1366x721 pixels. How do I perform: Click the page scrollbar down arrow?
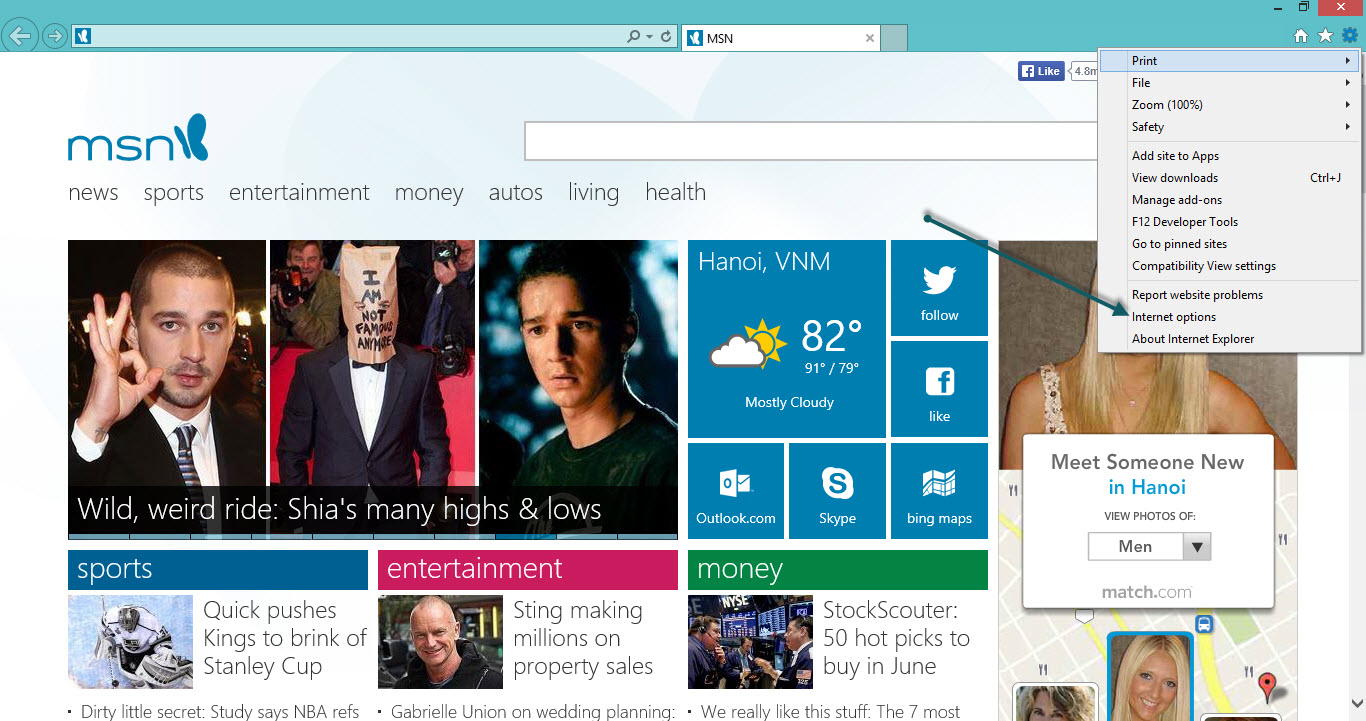(1357, 703)
